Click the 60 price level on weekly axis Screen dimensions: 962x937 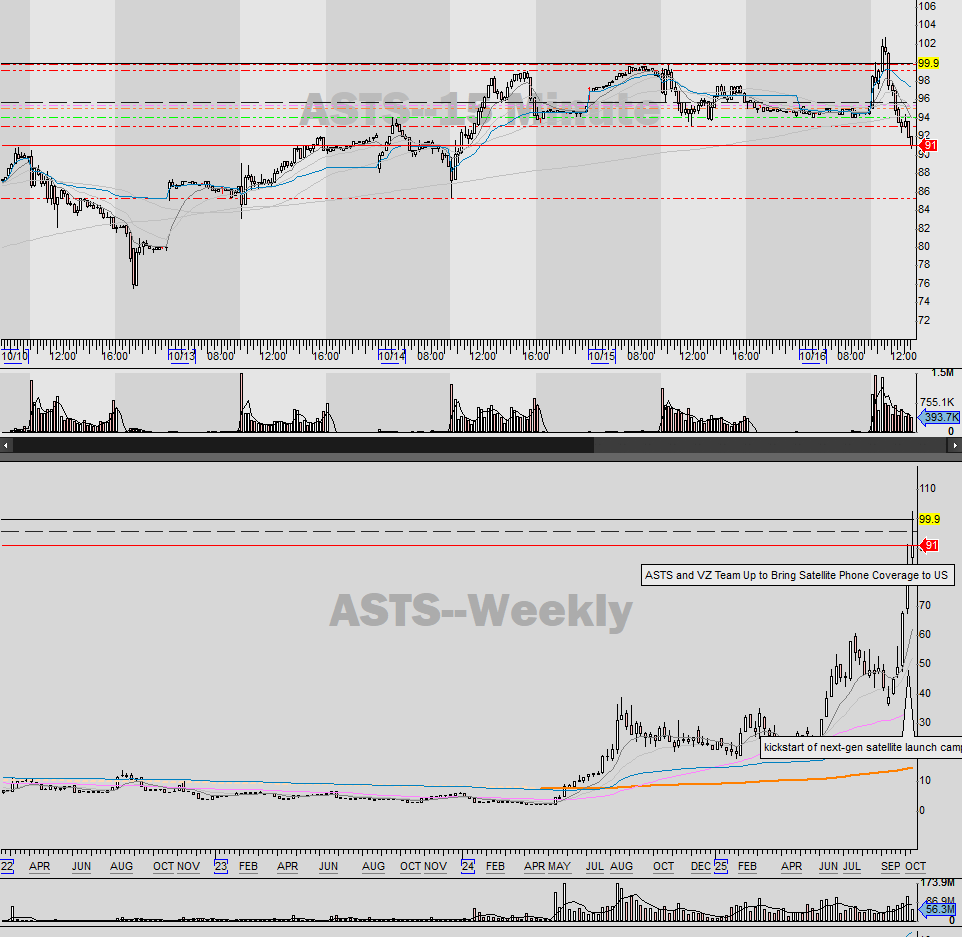tap(925, 634)
